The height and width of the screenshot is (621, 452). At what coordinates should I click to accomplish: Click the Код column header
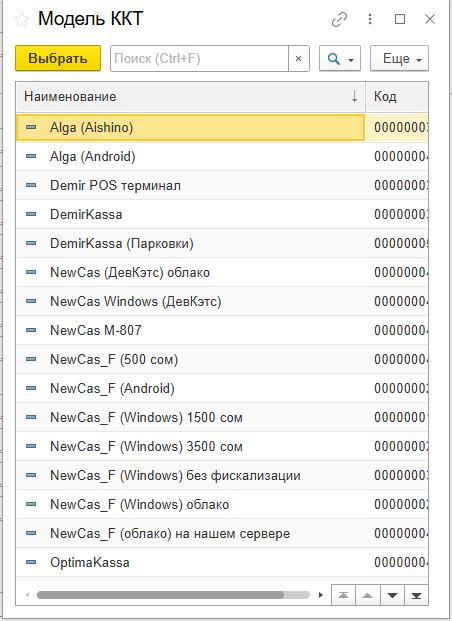[x=397, y=97]
